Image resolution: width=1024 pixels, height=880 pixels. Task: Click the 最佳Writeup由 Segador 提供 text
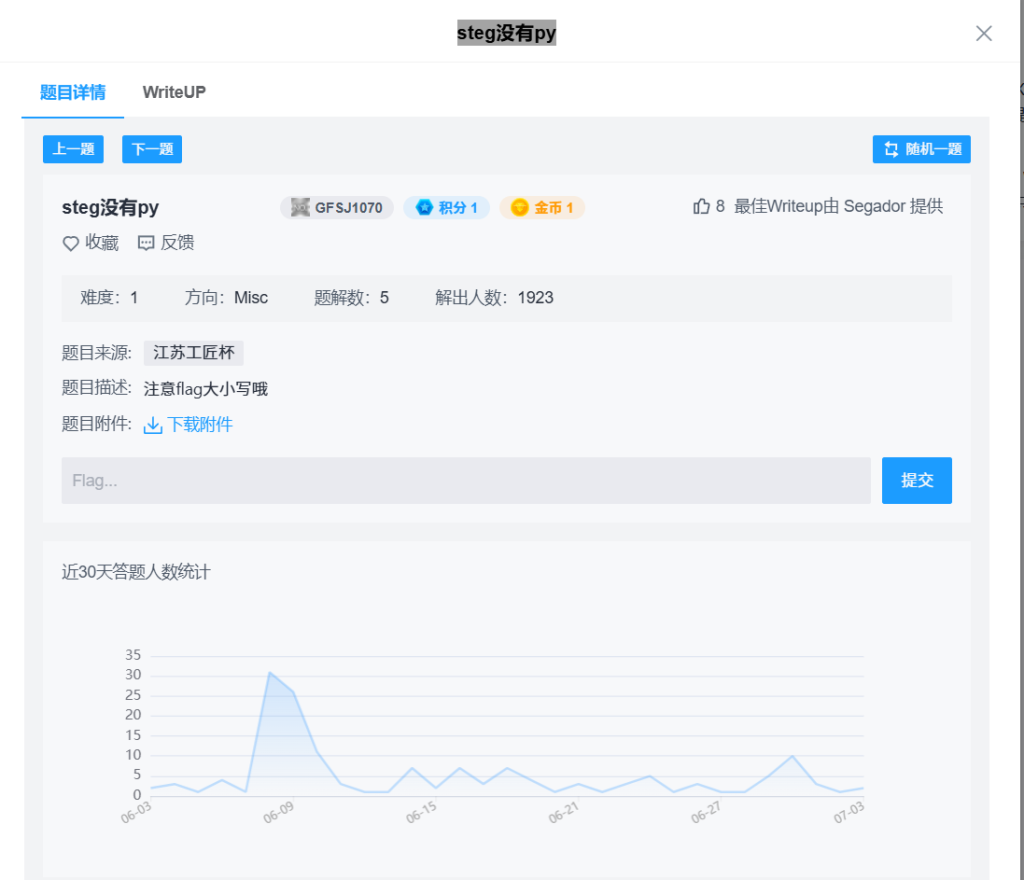pyautogui.click(x=838, y=207)
